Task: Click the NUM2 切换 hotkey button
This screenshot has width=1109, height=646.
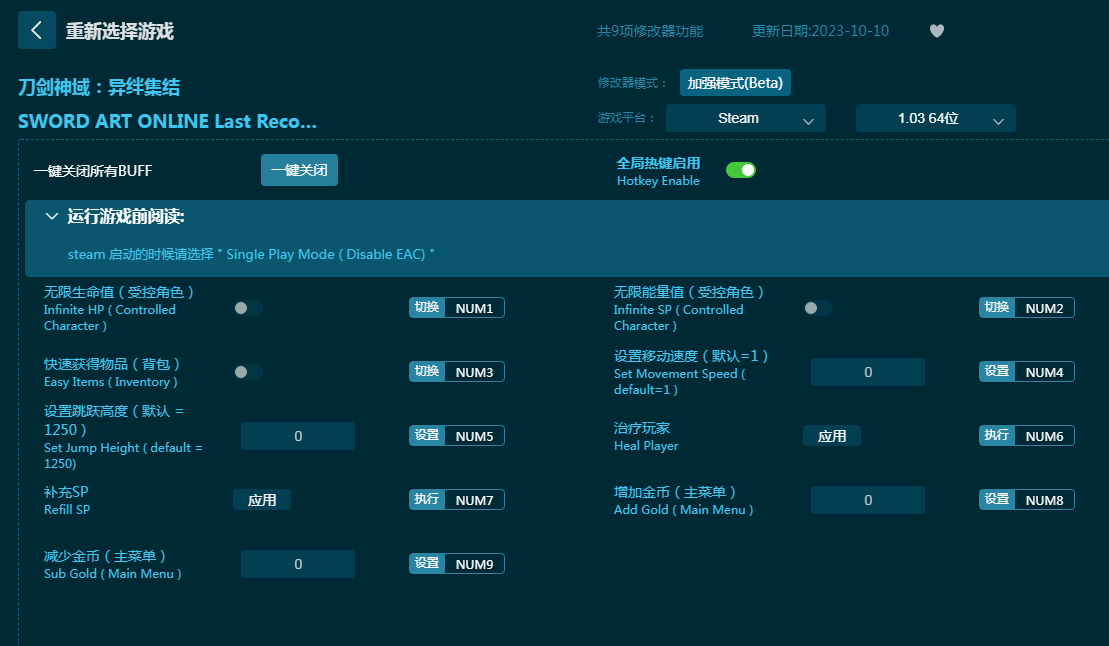Action: pos(1026,308)
